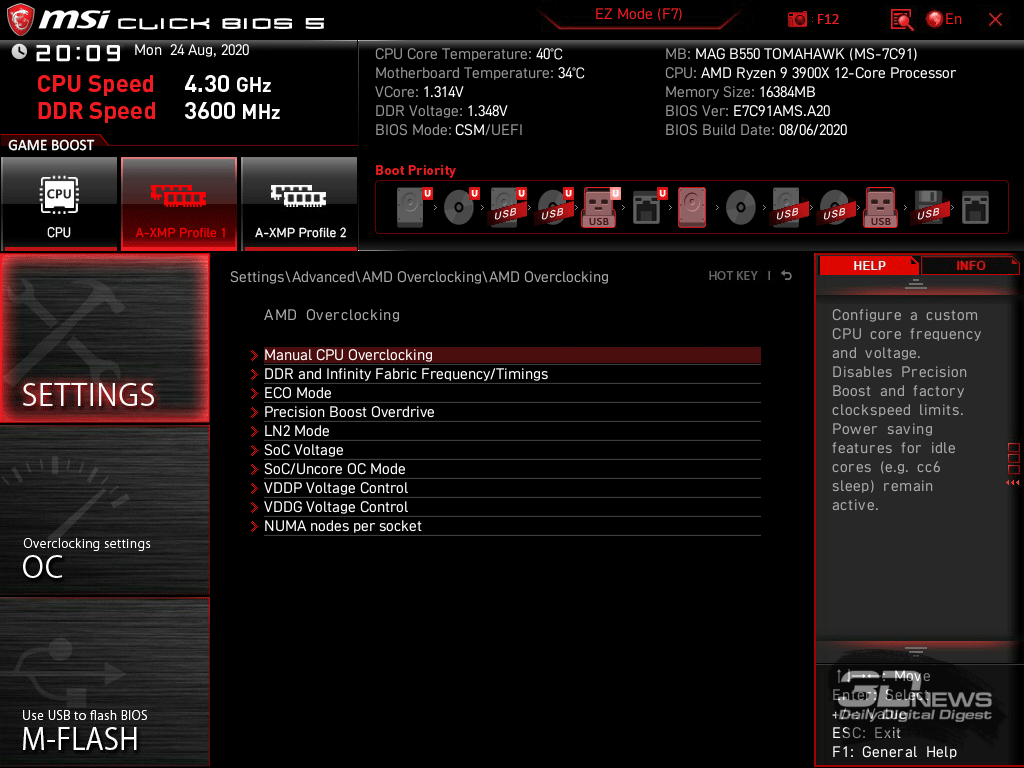This screenshot has width=1024, height=768.
Task: Select the UEFI network boot device
Action: 649,207
